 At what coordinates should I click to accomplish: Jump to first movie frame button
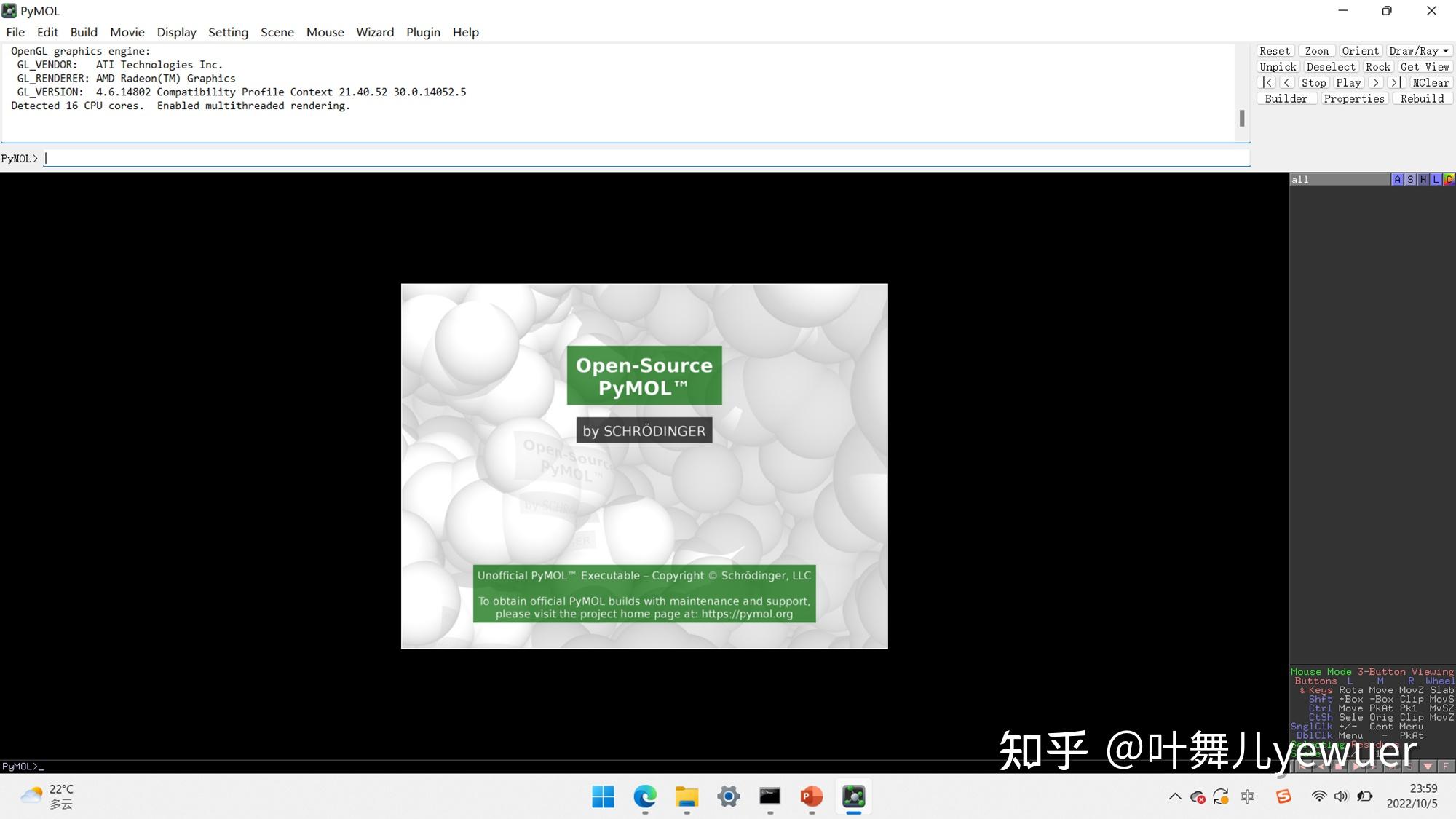(x=1267, y=83)
